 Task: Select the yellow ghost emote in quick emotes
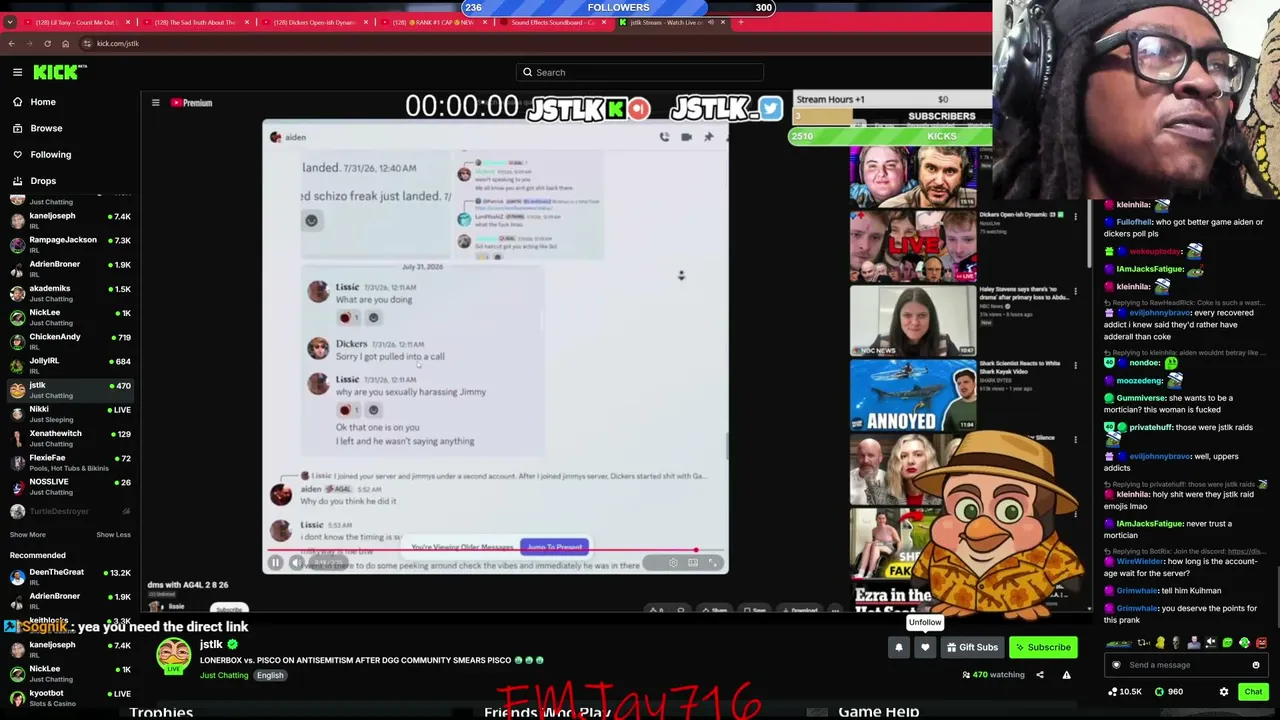point(1159,643)
